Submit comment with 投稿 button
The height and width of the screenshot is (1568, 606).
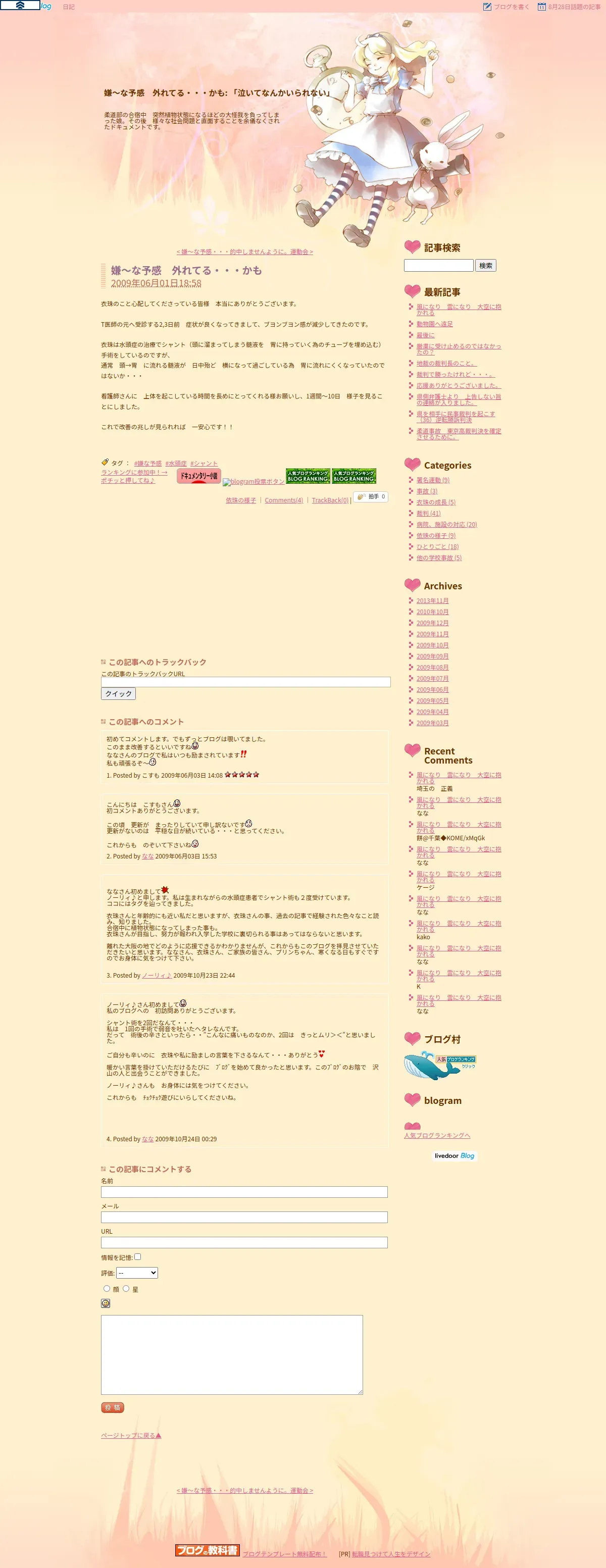click(x=113, y=1407)
